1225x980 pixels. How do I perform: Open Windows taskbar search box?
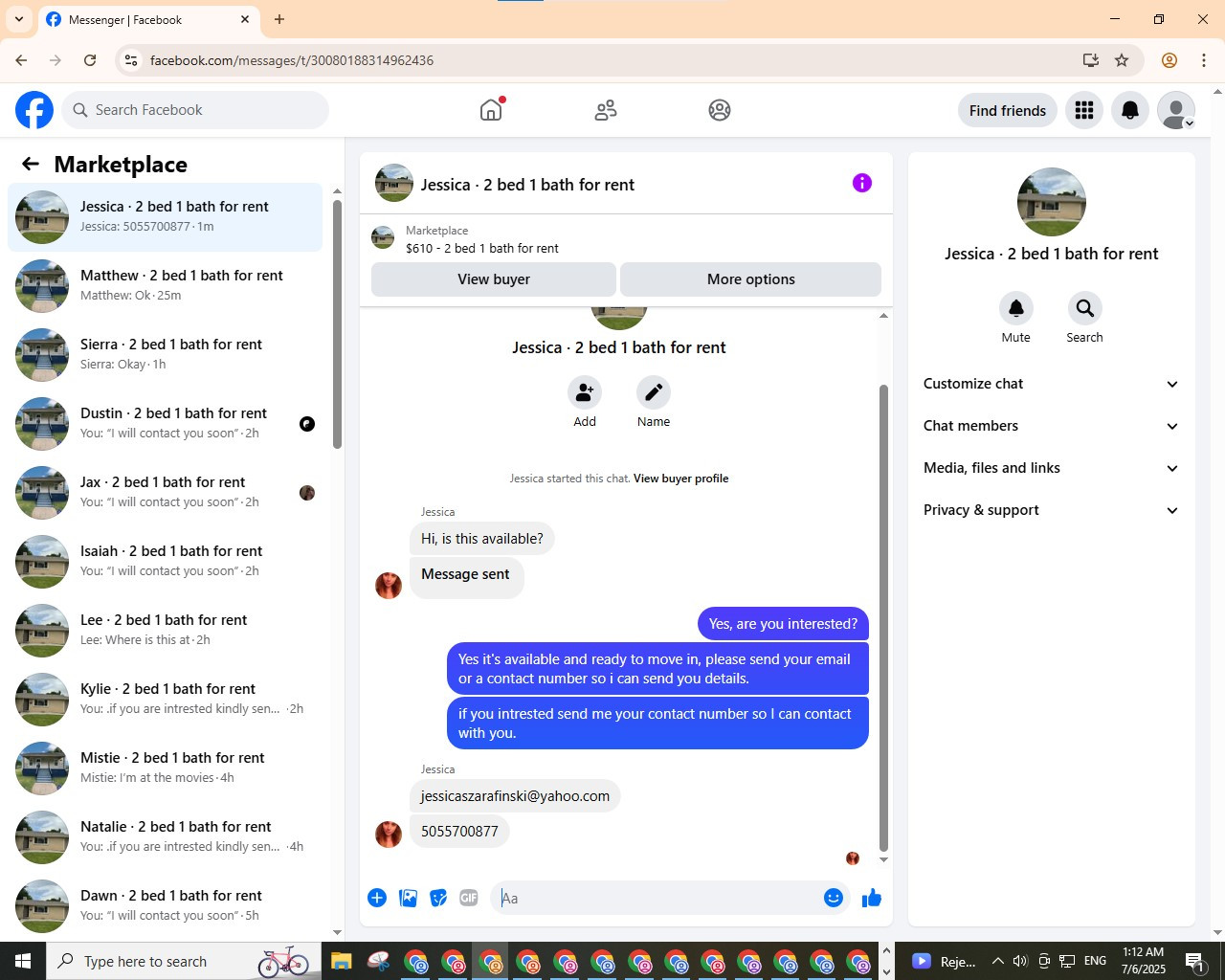(182, 961)
